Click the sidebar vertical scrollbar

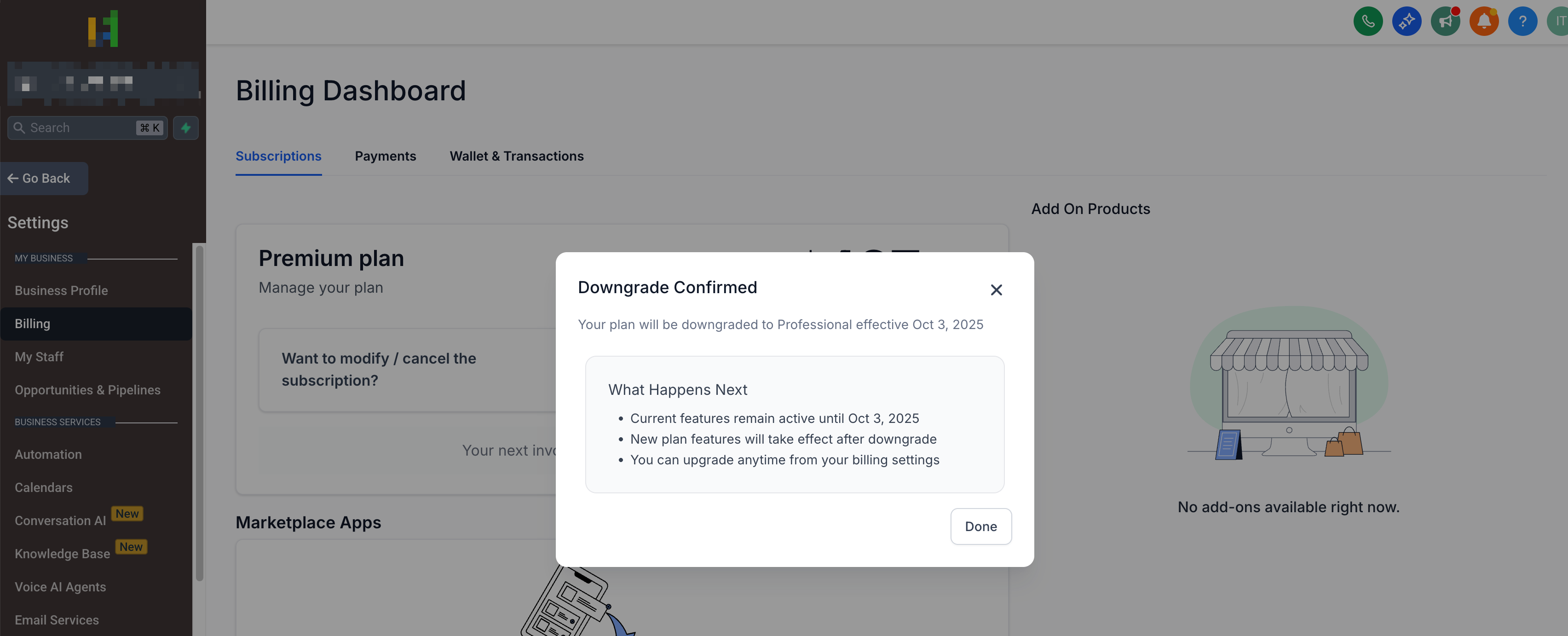199,414
